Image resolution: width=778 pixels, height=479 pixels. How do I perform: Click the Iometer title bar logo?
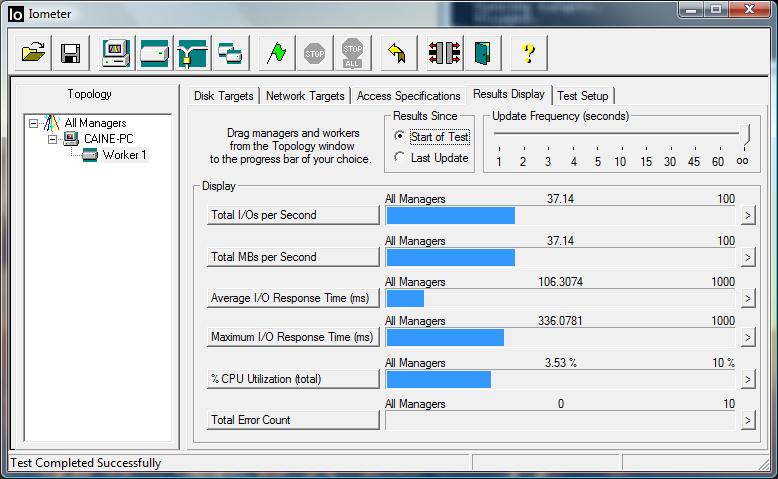[x=15, y=14]
